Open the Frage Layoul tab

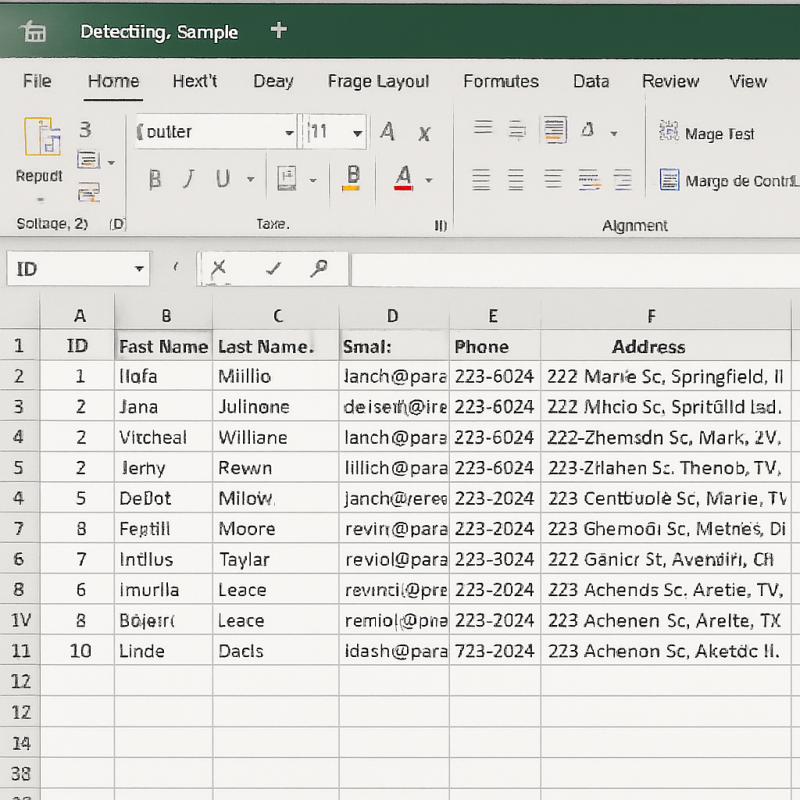378,82
